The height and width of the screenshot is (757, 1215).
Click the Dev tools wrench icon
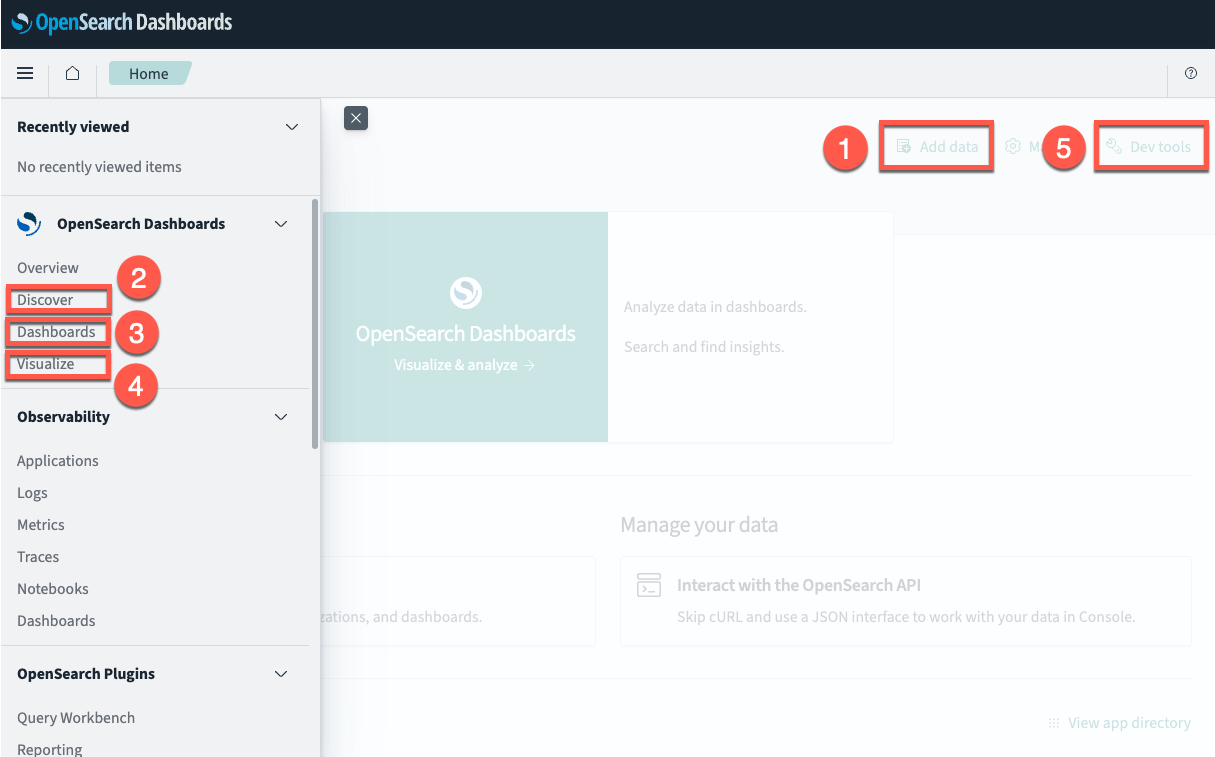(1114, 147)
